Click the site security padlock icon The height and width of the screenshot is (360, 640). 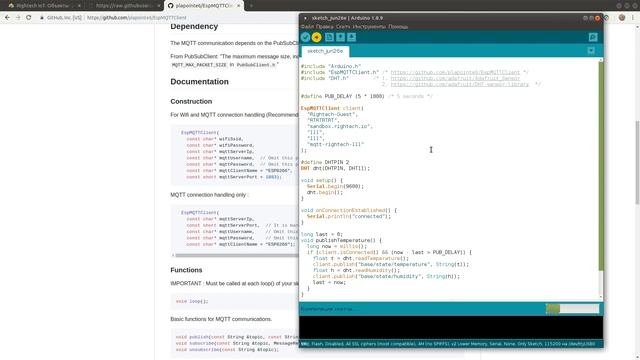(42, 18)
